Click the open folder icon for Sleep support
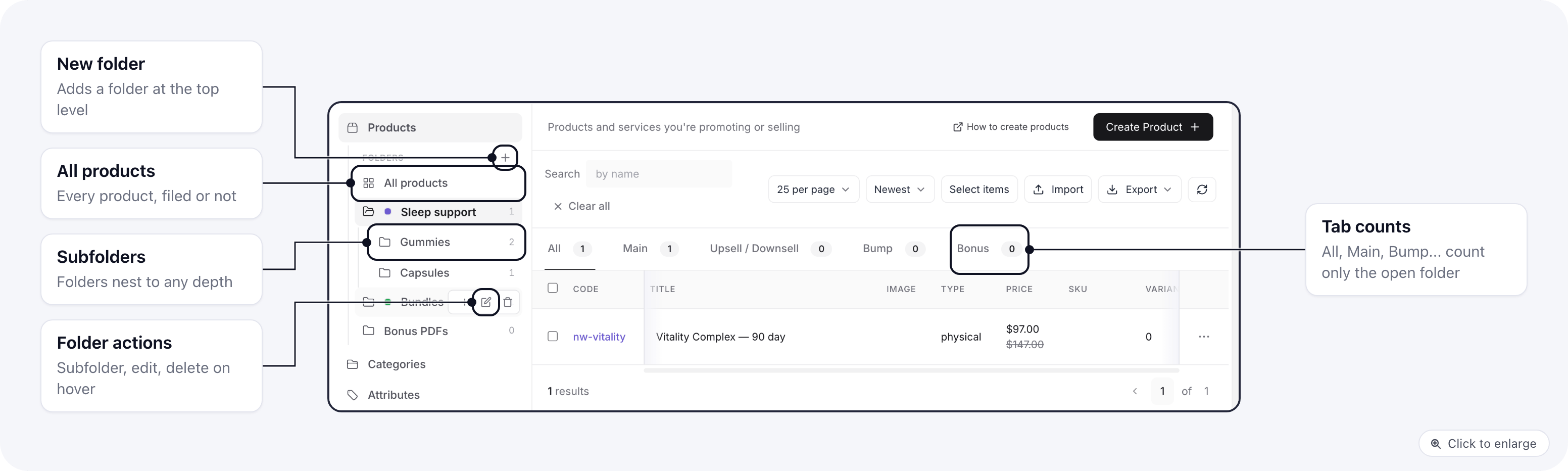 click(368, 211)
